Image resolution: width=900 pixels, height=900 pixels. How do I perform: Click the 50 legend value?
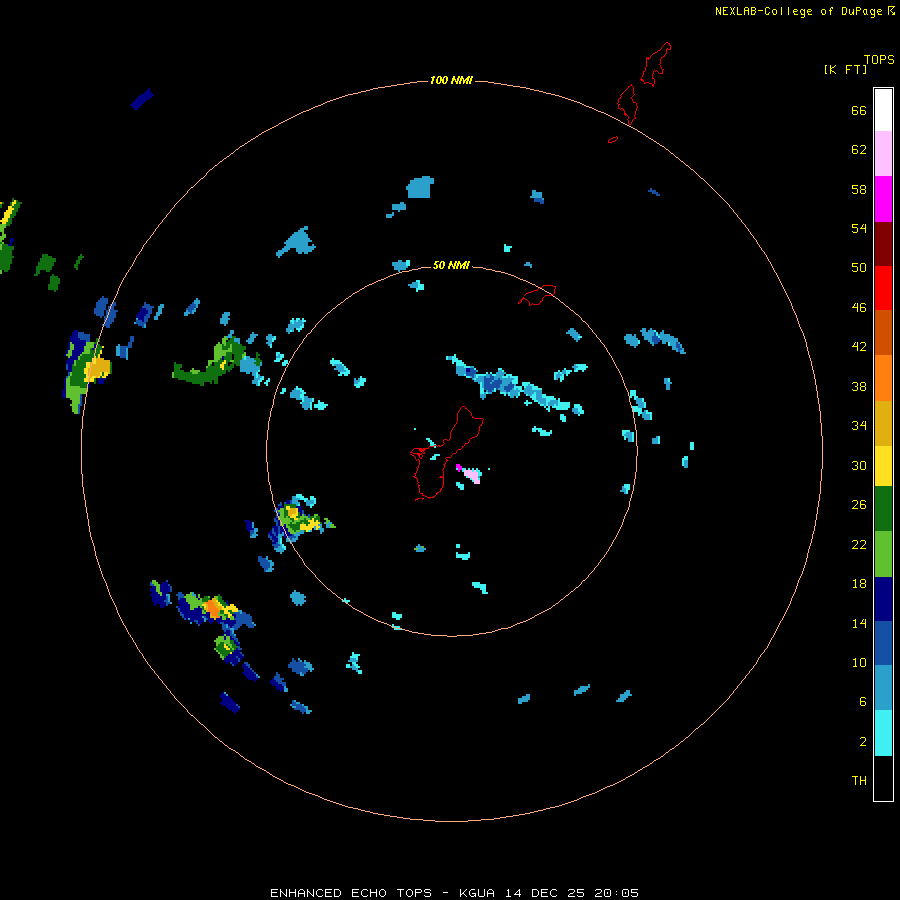click(859, 268)
